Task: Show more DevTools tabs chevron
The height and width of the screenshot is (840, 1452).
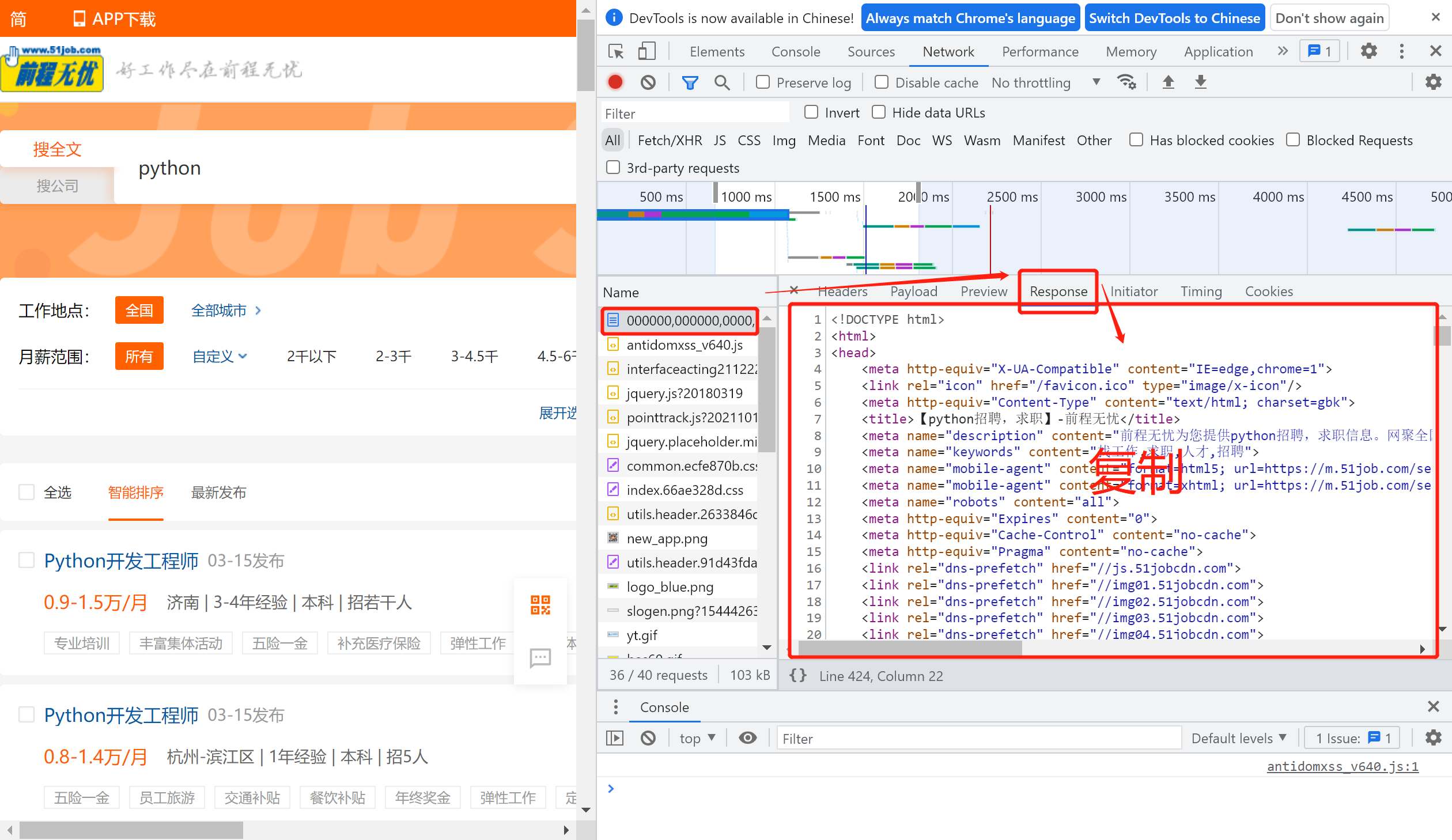Action: point(1282,51)
